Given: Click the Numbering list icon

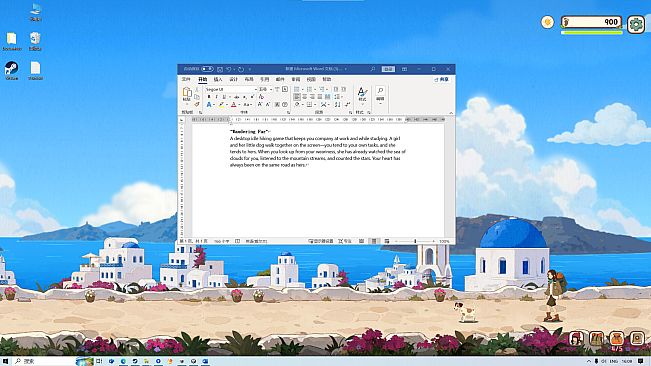Looking at the screenshot, I should 309,89.
